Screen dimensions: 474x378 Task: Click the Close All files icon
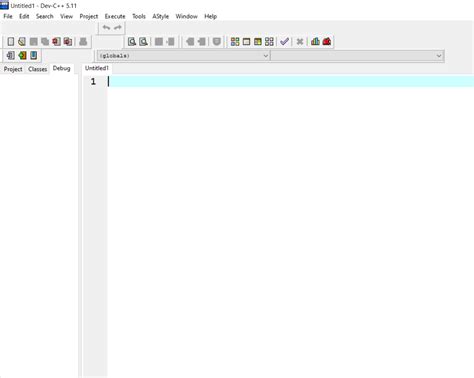coord(68,42)
